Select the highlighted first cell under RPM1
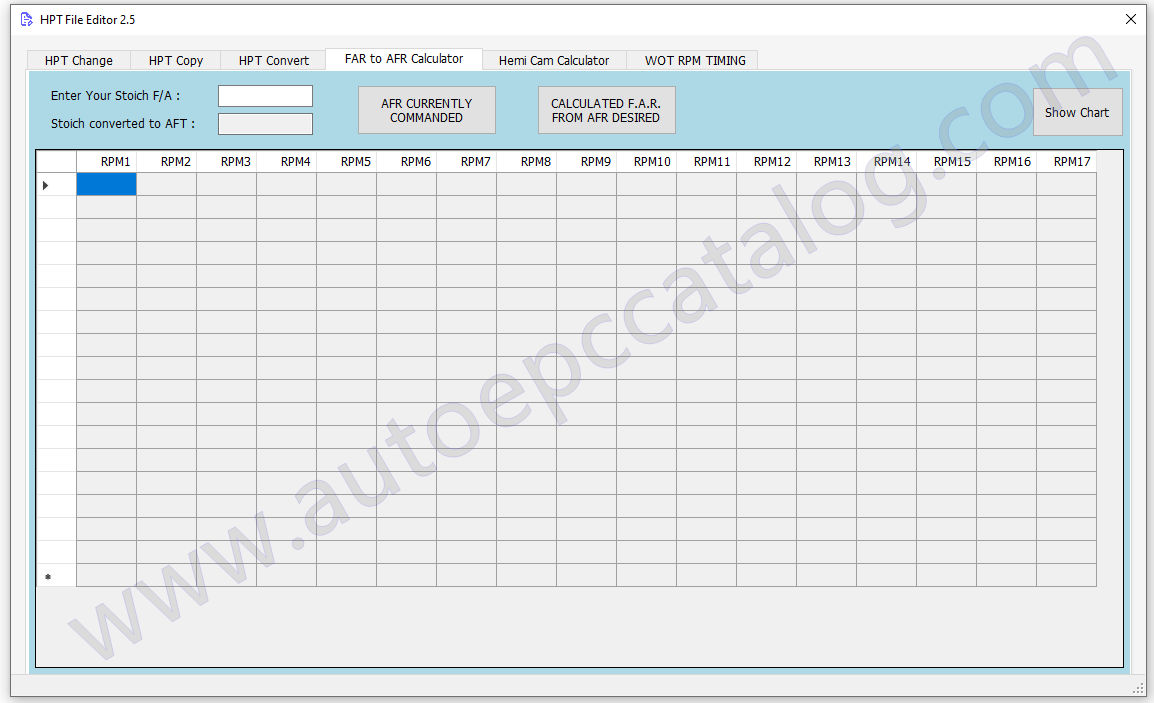Viewport: 1154px width, 703px height. pyautogui.click(x=107, y=184)
